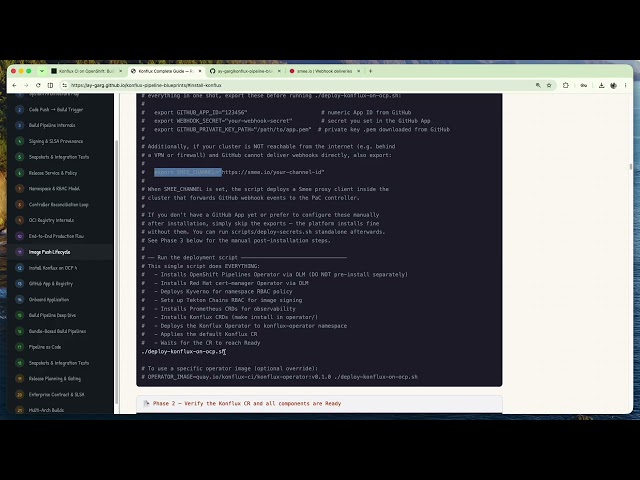
Task: Go back using browser back arrow
Action: pos(15,85)
